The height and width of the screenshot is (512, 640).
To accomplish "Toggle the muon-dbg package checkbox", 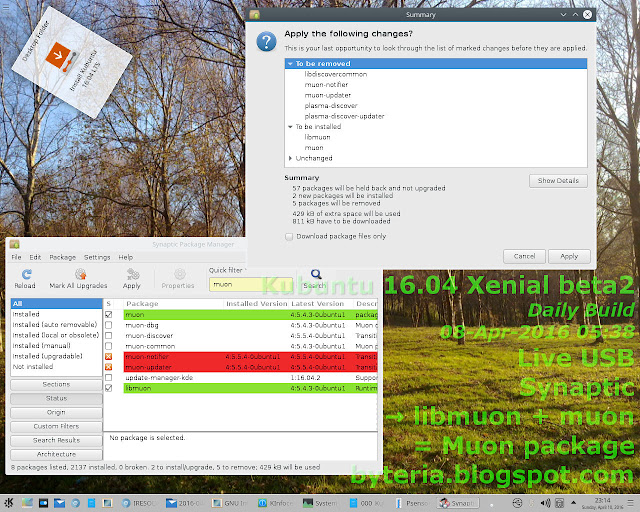I will point(109,325).
